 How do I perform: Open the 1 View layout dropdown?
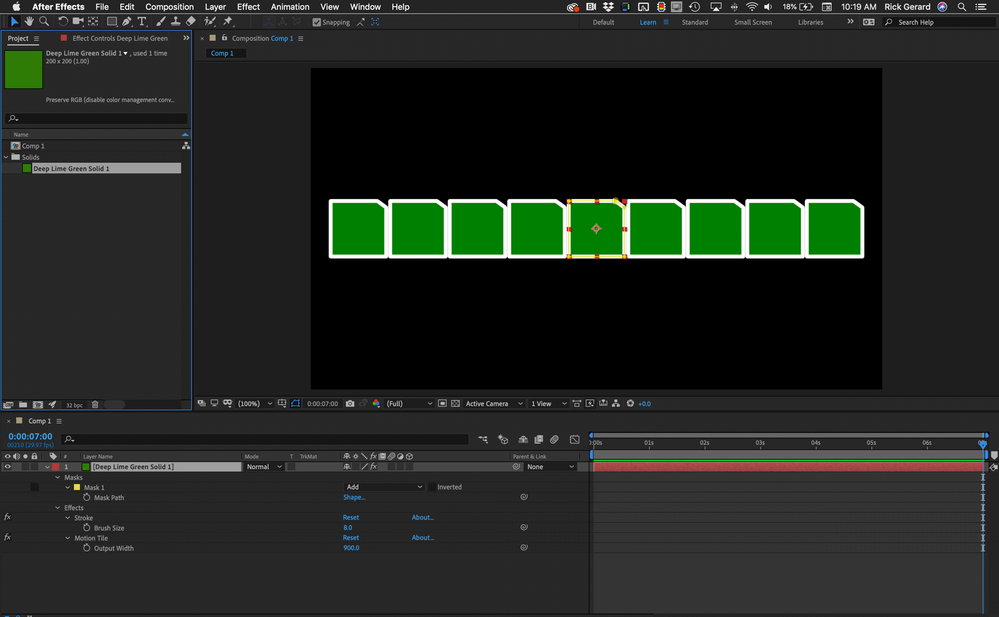(549, 403)
